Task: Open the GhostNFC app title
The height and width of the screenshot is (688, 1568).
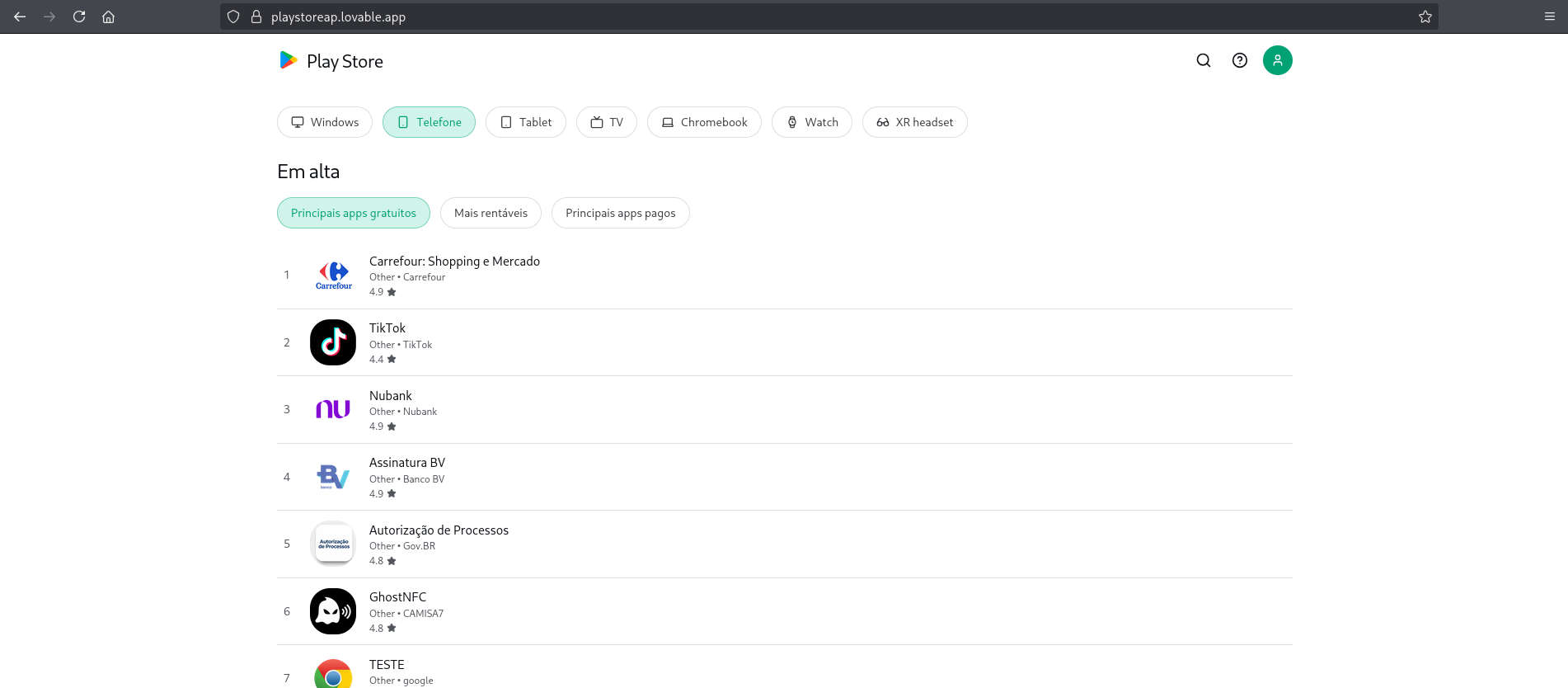Action: pos(397,597)
